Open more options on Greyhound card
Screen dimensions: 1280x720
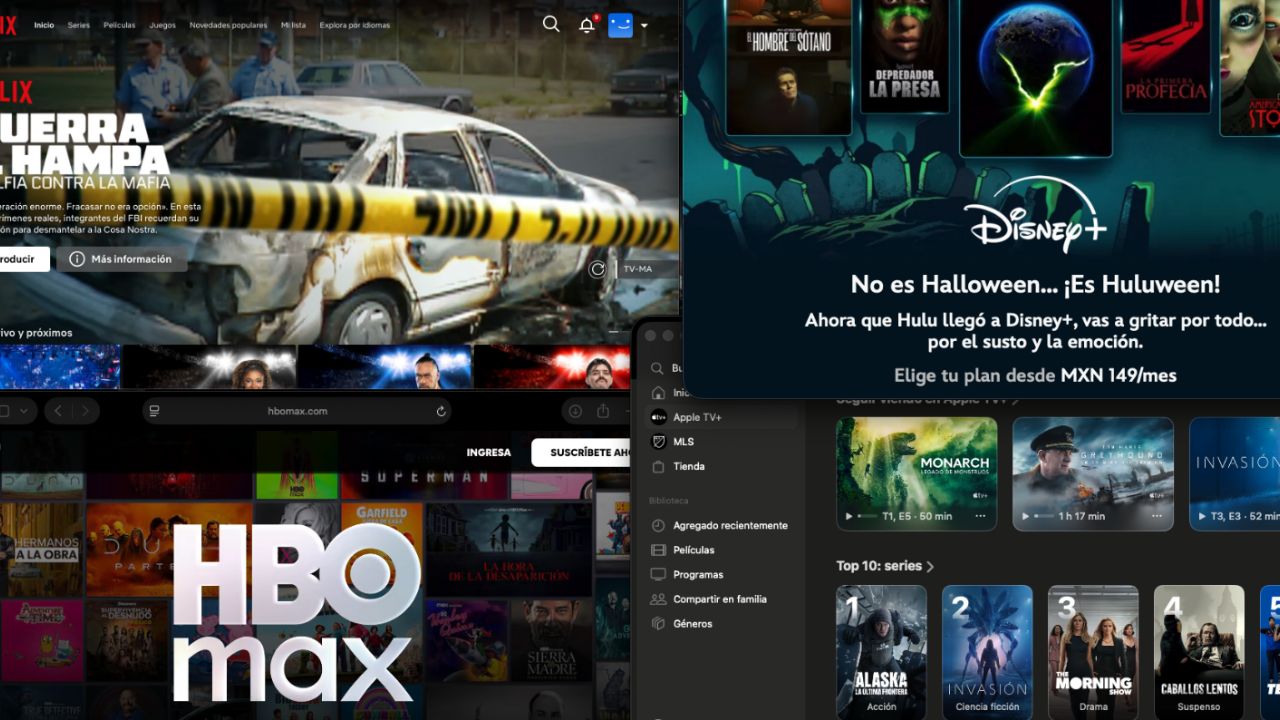(1156, 516)
